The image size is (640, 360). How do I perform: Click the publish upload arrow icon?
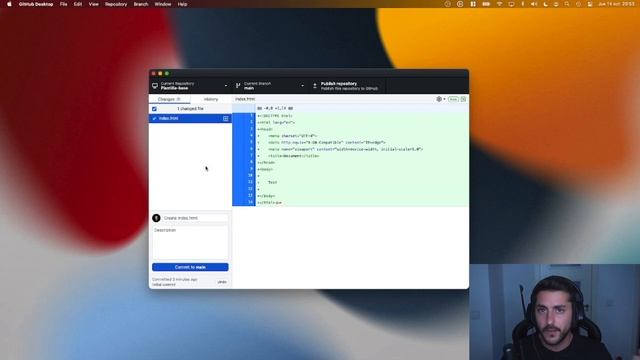[315, 86]
